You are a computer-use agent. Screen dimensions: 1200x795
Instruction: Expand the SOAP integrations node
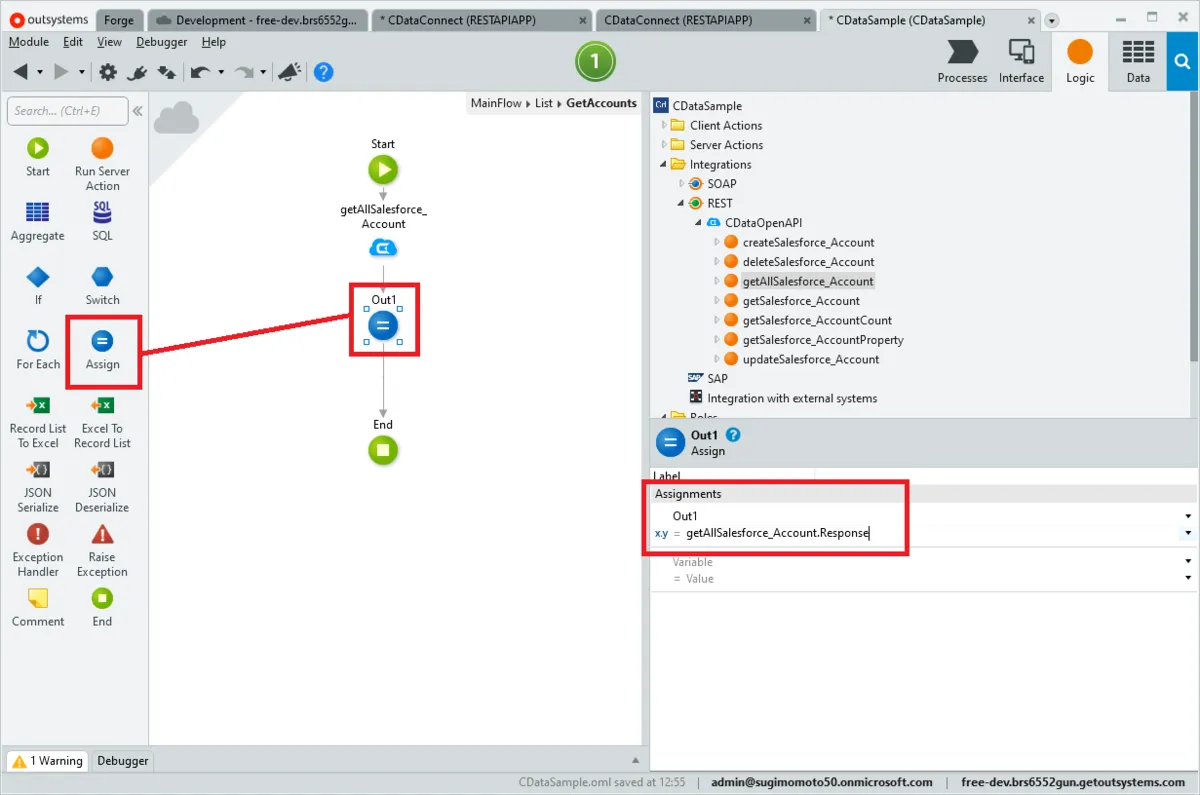pos(682,184)
